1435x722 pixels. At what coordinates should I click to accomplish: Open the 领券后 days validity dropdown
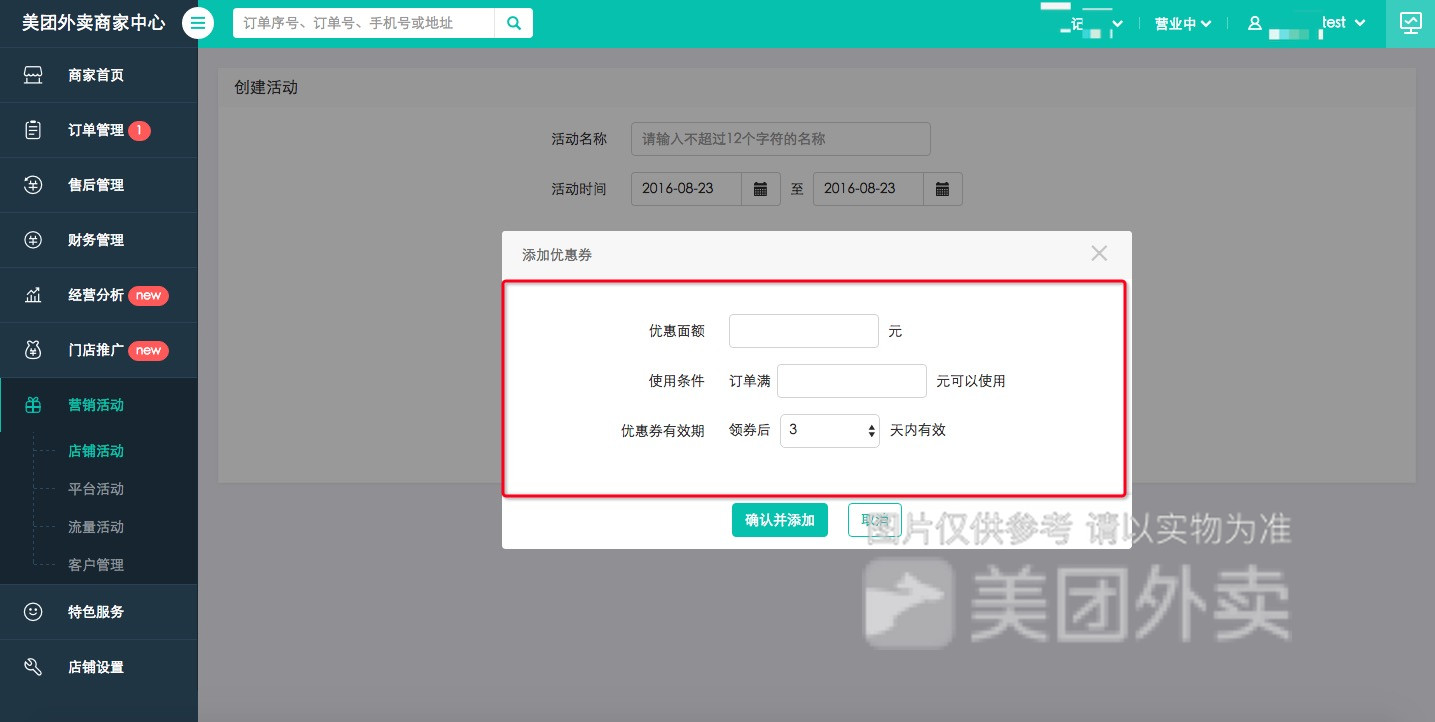829,430
